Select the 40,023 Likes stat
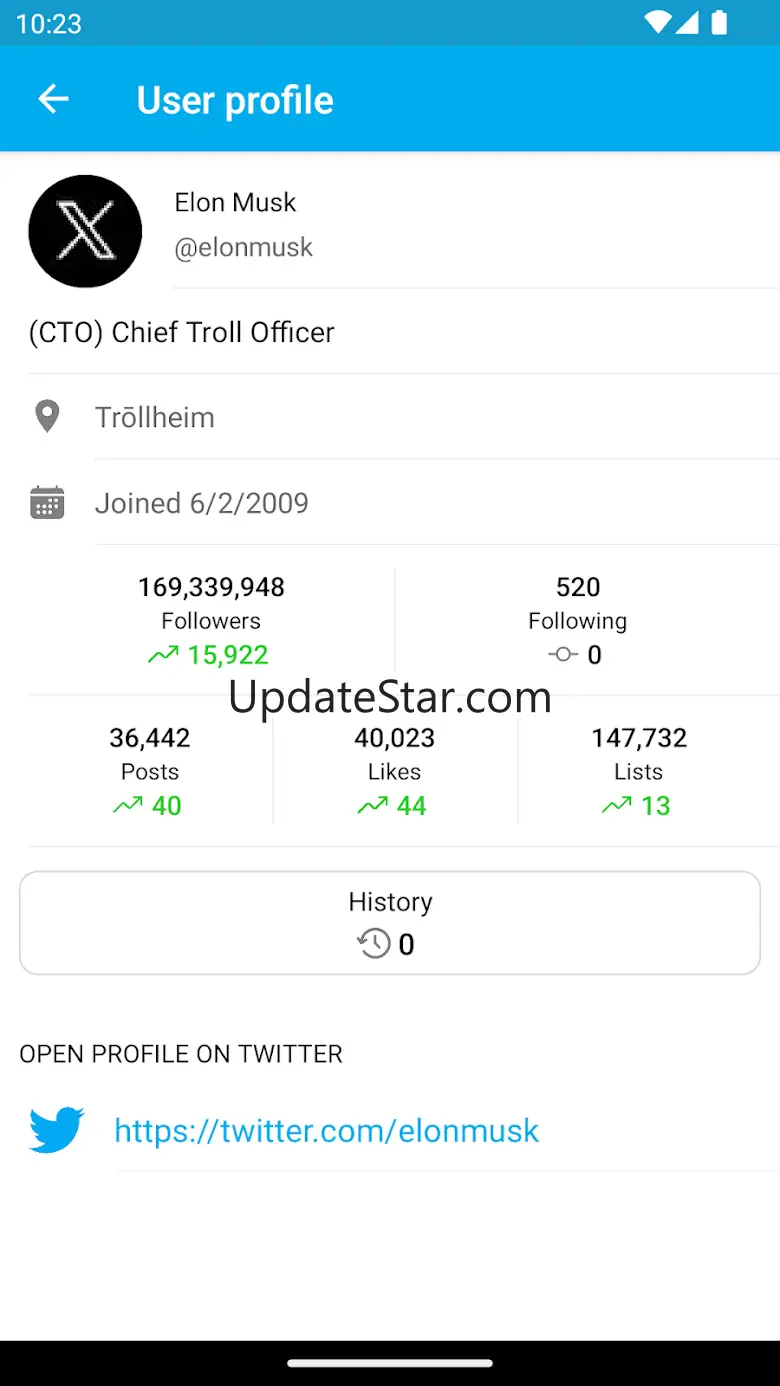 [394, 738]
